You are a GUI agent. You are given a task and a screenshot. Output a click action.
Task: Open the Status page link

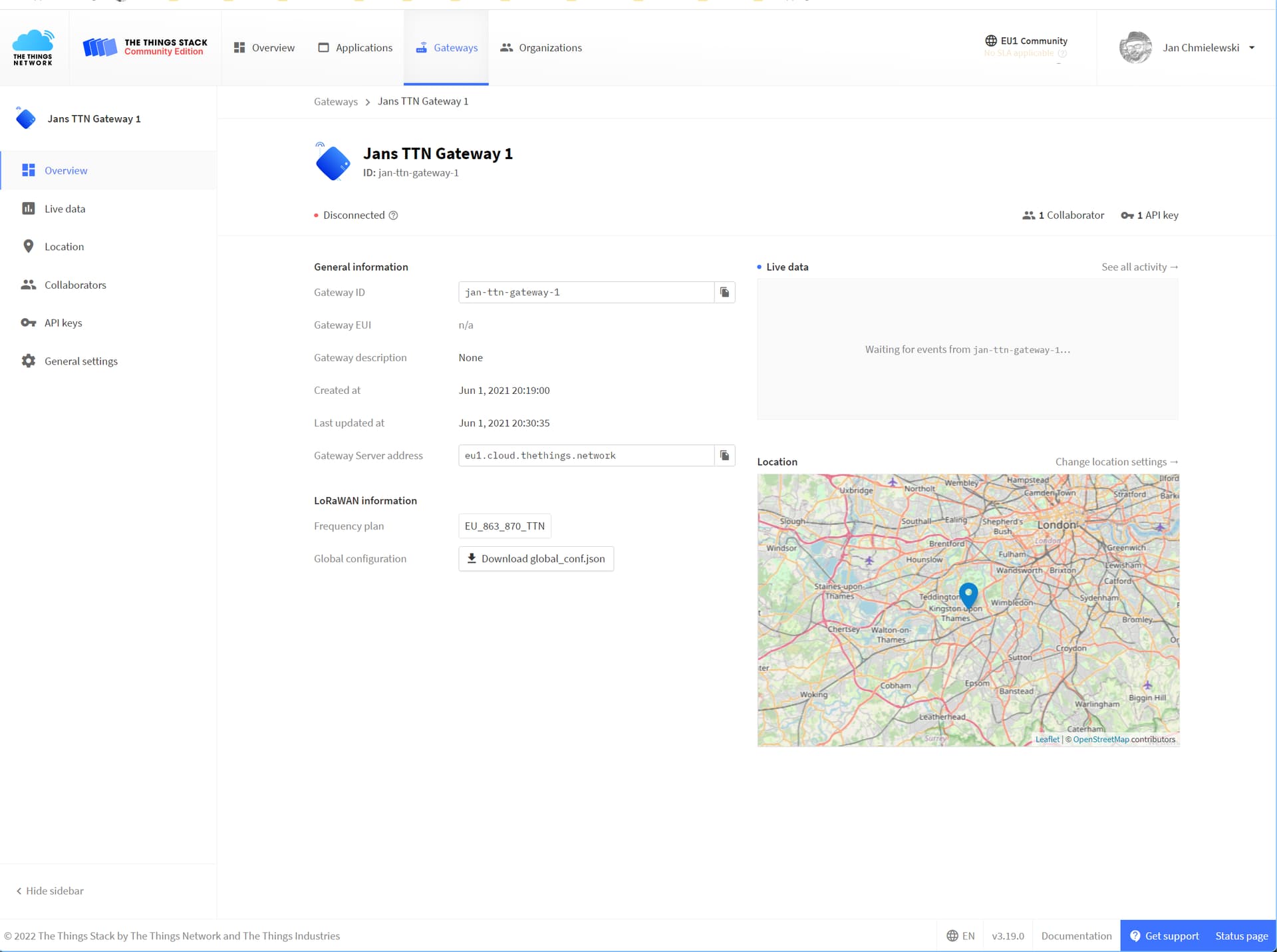[1241, 936]
